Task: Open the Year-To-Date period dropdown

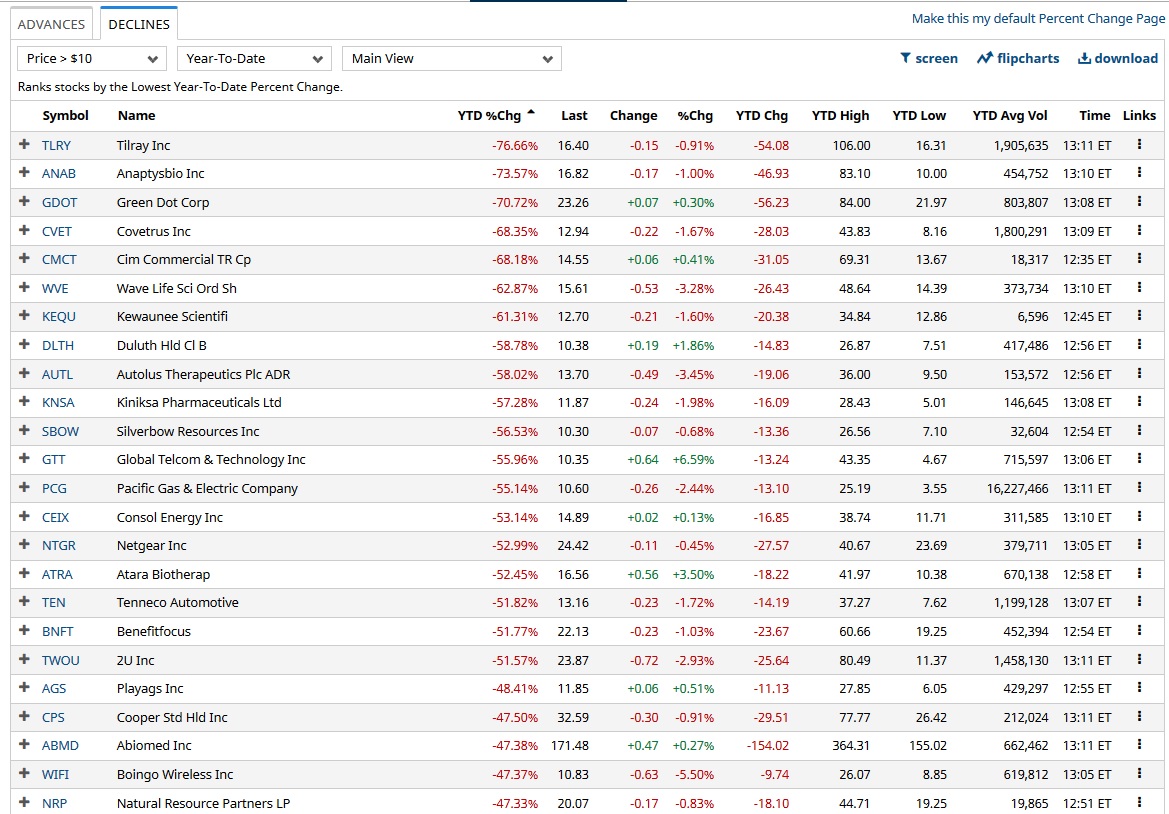Action: [x=253, y=58]
